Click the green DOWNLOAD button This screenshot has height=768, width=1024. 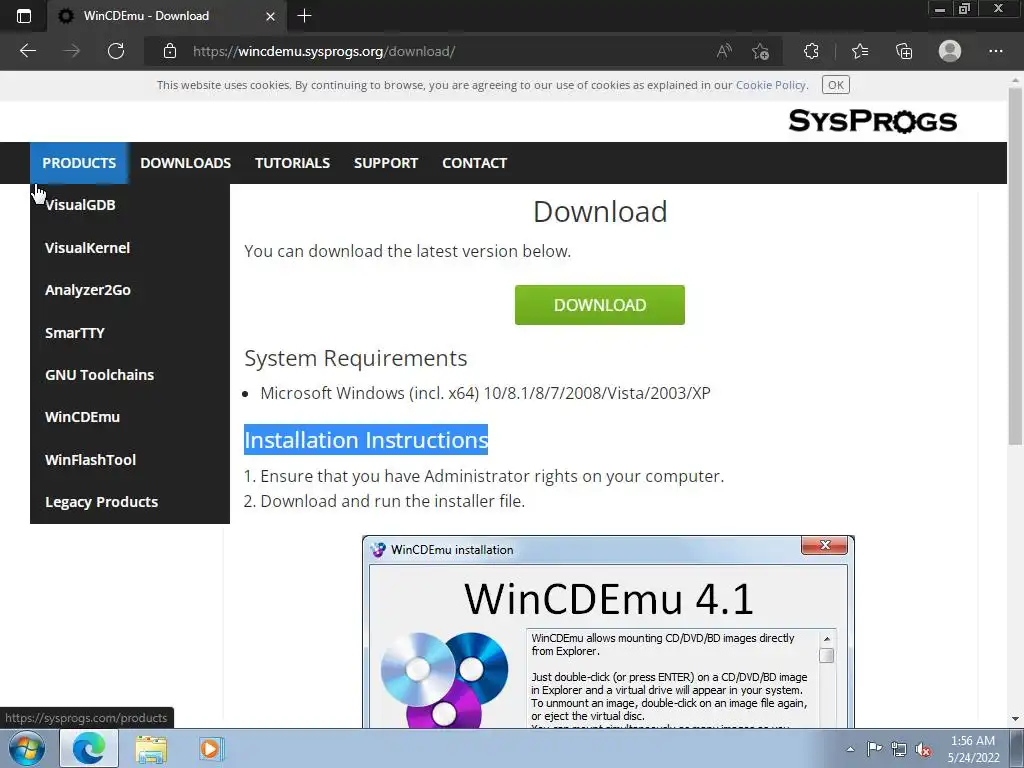[x=600, y=305]
